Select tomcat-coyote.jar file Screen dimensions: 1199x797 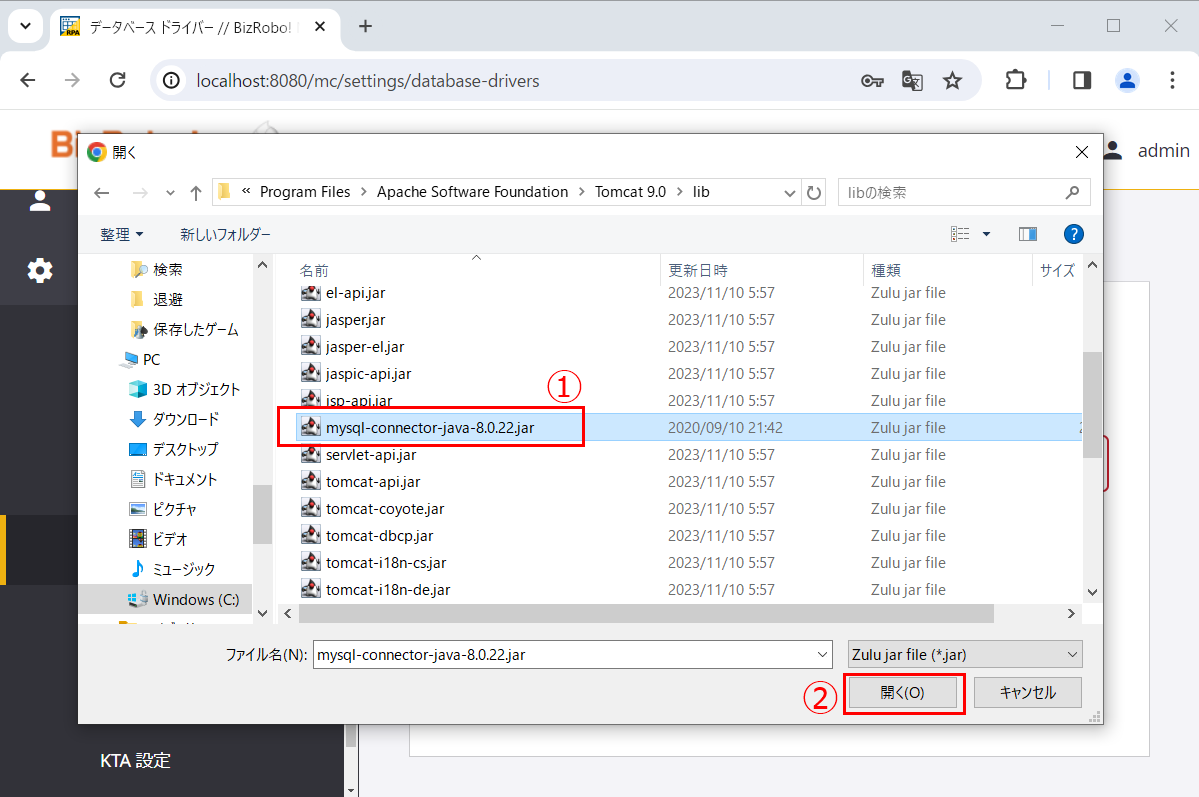point(385,509)
